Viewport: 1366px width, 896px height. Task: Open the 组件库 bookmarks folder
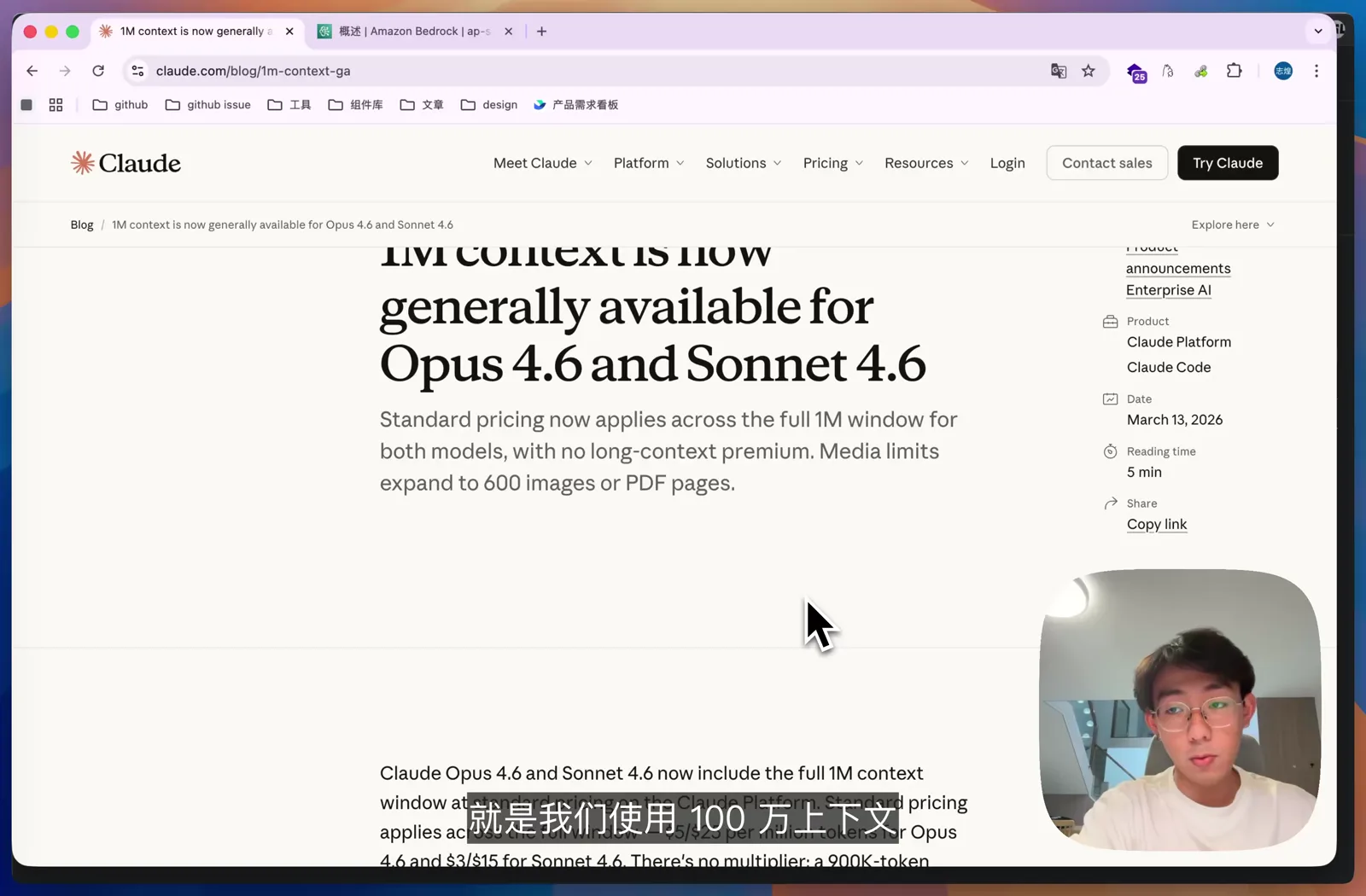[x=356, y=105]
